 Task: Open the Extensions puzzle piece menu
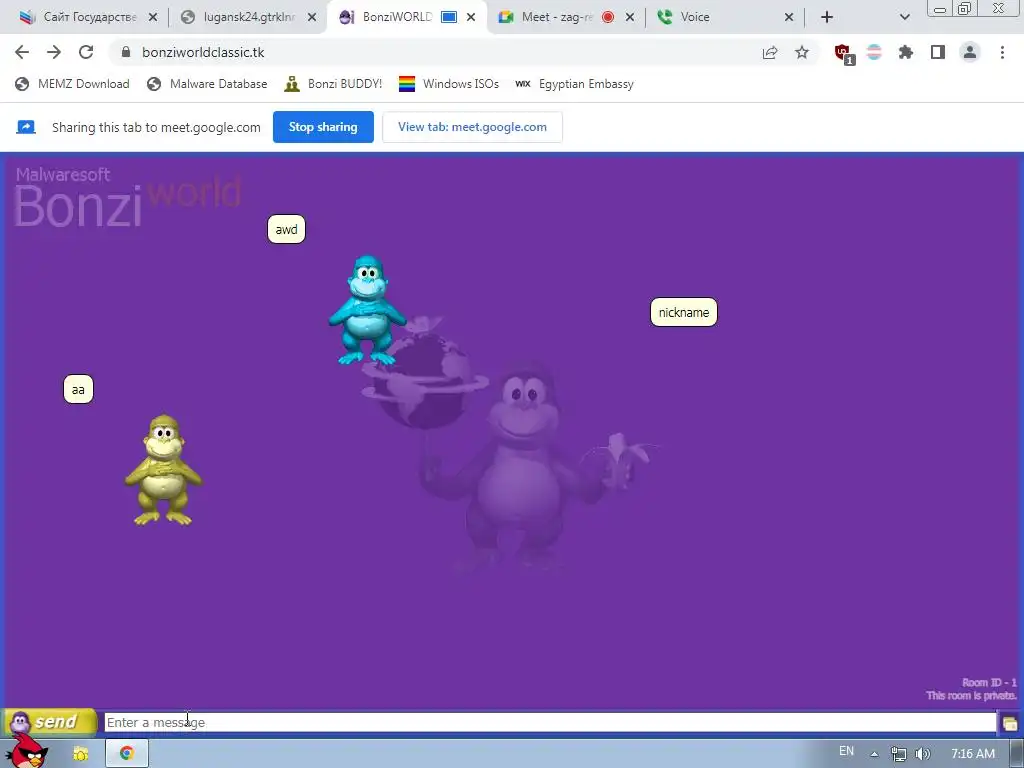point(906,52)
